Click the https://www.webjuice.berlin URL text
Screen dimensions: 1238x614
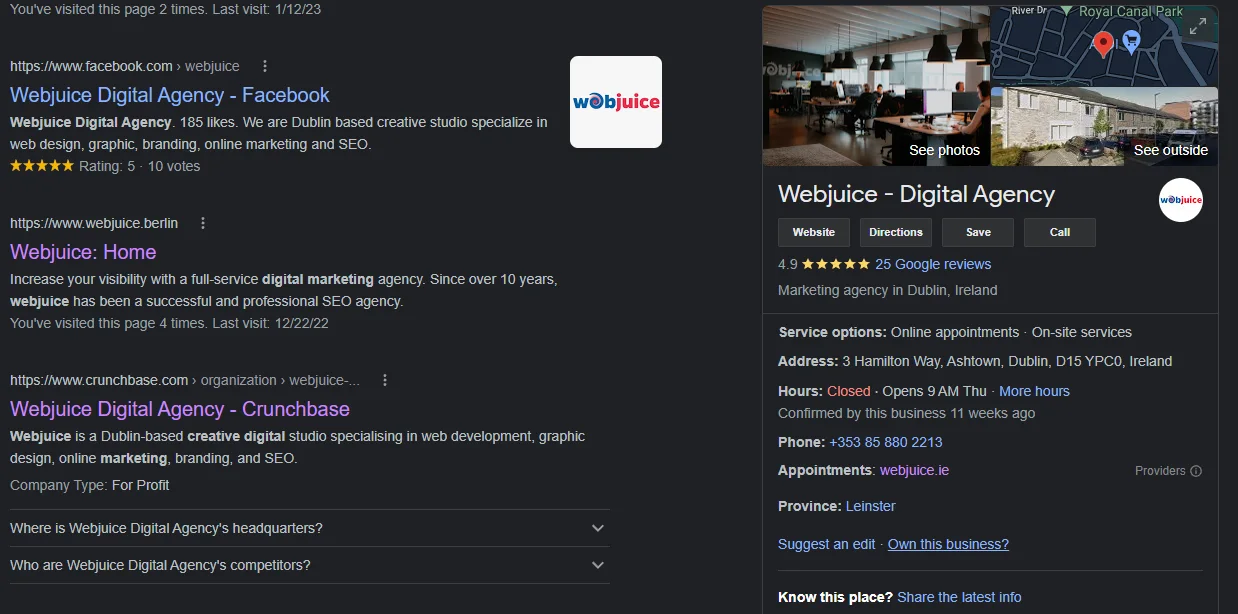coord(94,223)
